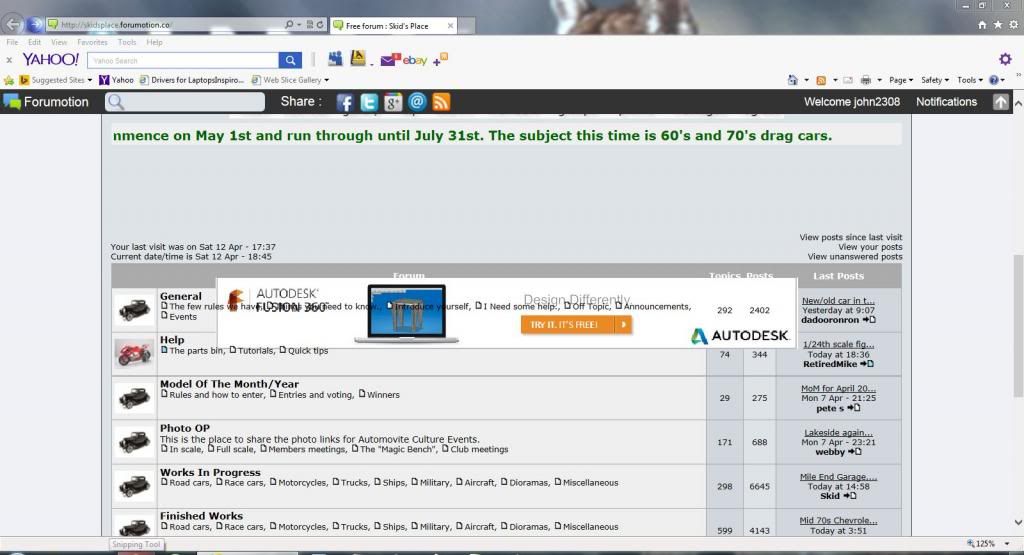This screenshot has height=555, width=1024.
Task: Click the command bar Help question-mark icon
Action: click(x=993, y=80)
